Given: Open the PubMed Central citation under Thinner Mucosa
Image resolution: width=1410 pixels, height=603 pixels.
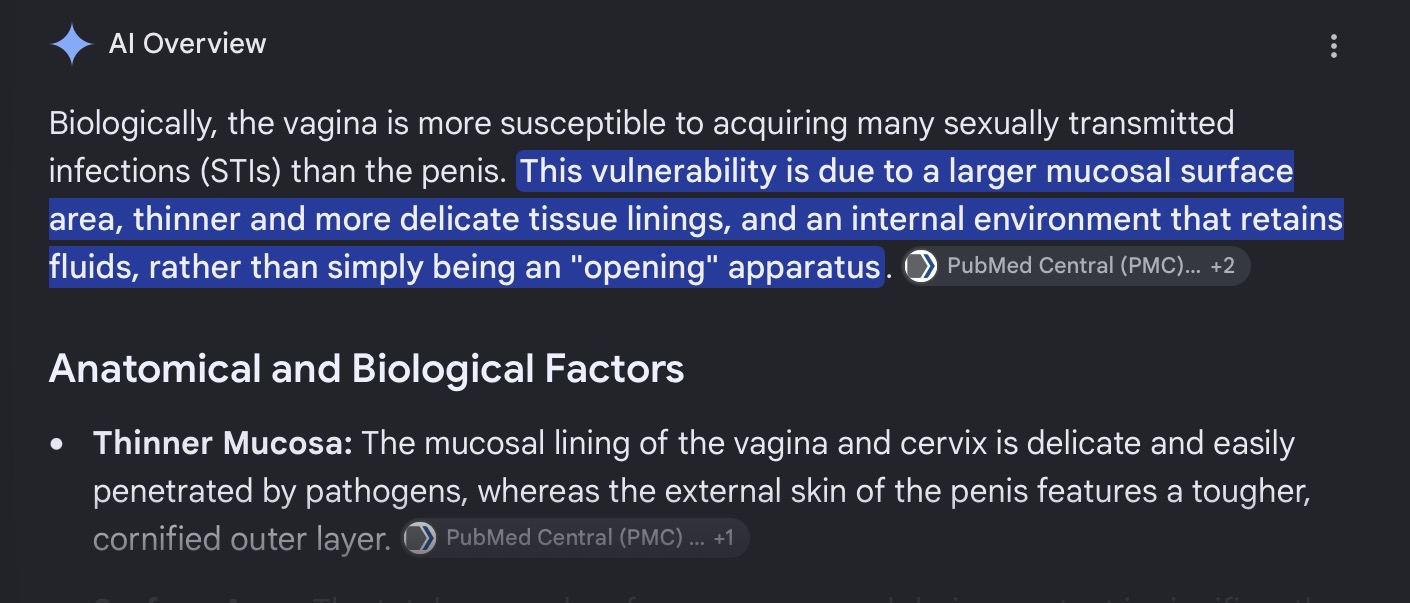Looking at the screenshot, I should tap(574, 538).
